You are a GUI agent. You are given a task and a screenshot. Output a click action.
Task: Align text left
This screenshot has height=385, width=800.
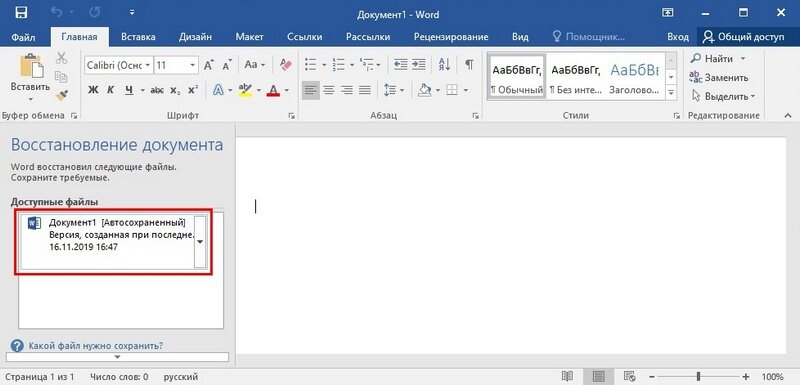pos(310,90)
